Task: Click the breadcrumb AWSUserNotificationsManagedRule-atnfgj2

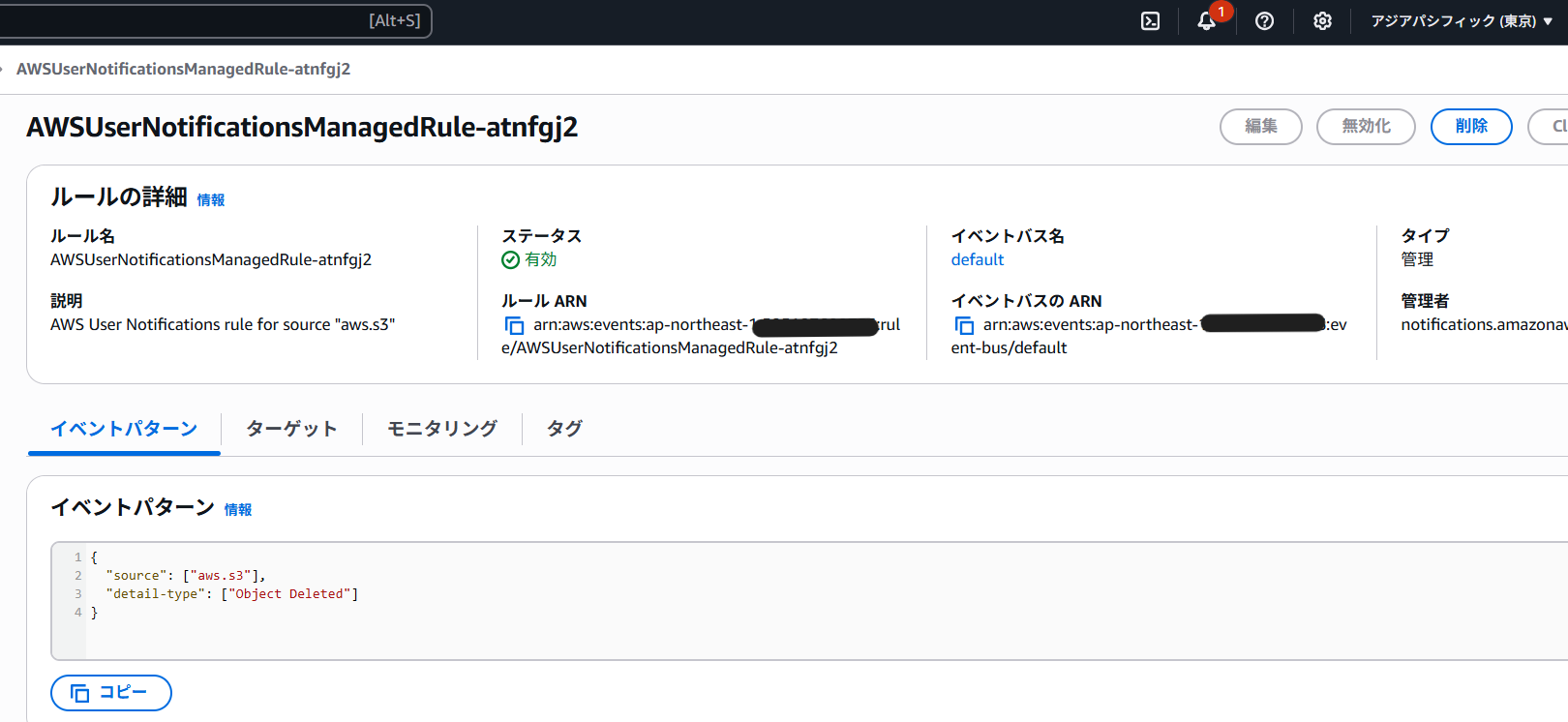Action: tap(183, 69)
